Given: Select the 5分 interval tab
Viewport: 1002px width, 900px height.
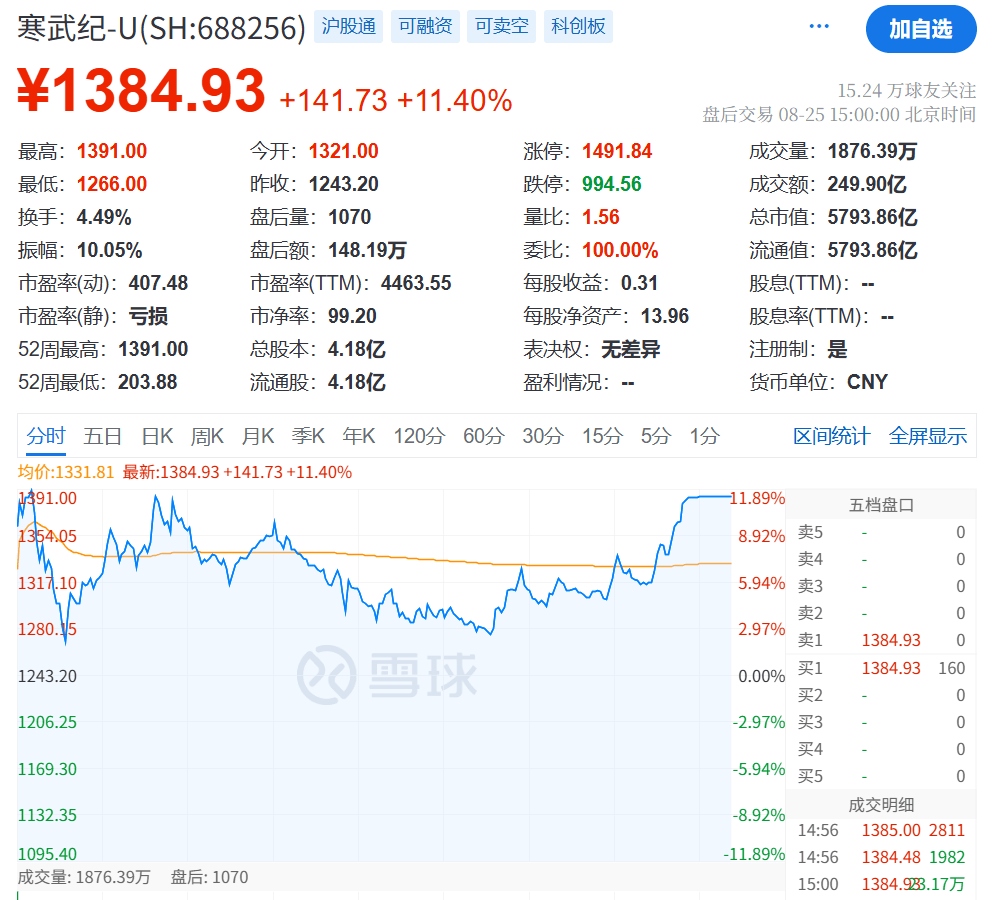Looking at the screenshot, I should pyautogui.click(x=656, y=437).
